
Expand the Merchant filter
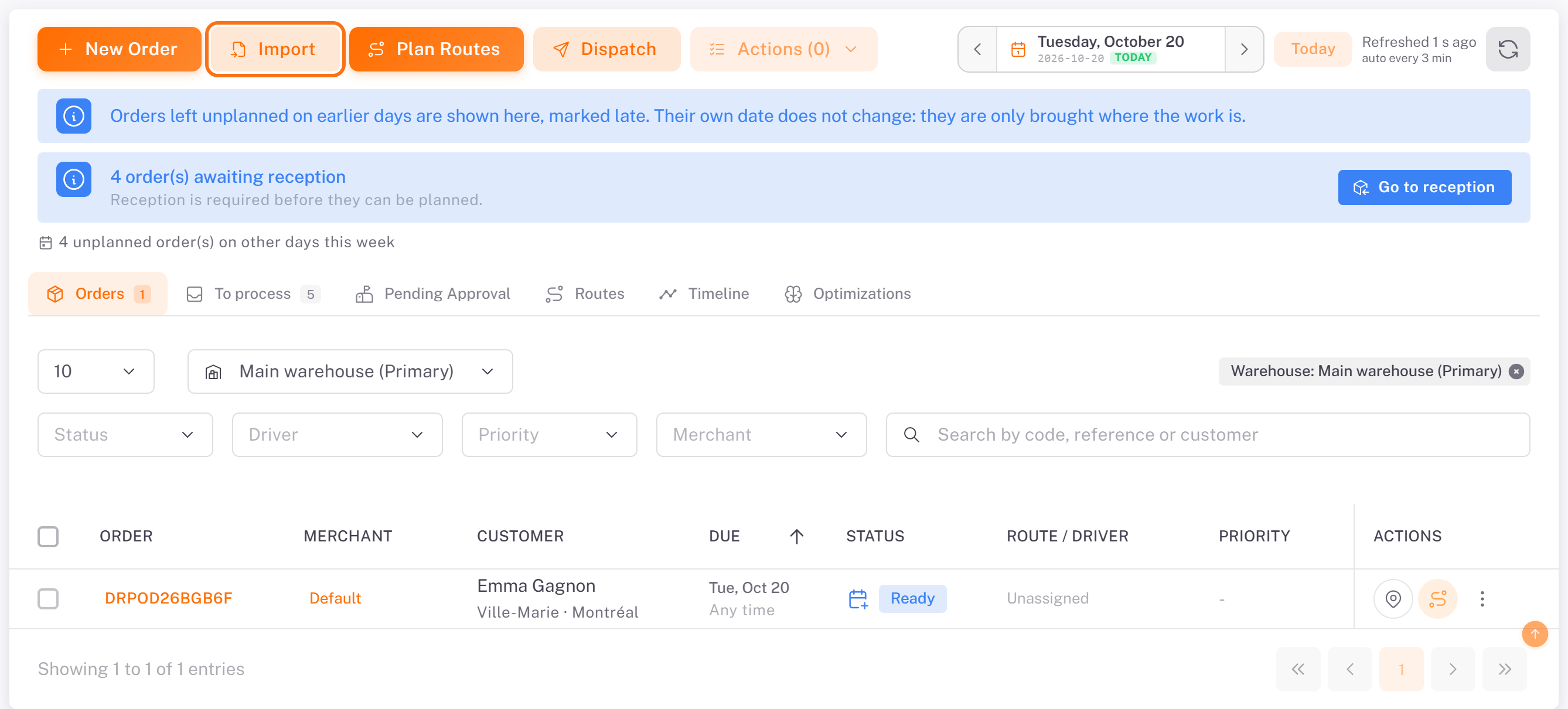(761, 435)
